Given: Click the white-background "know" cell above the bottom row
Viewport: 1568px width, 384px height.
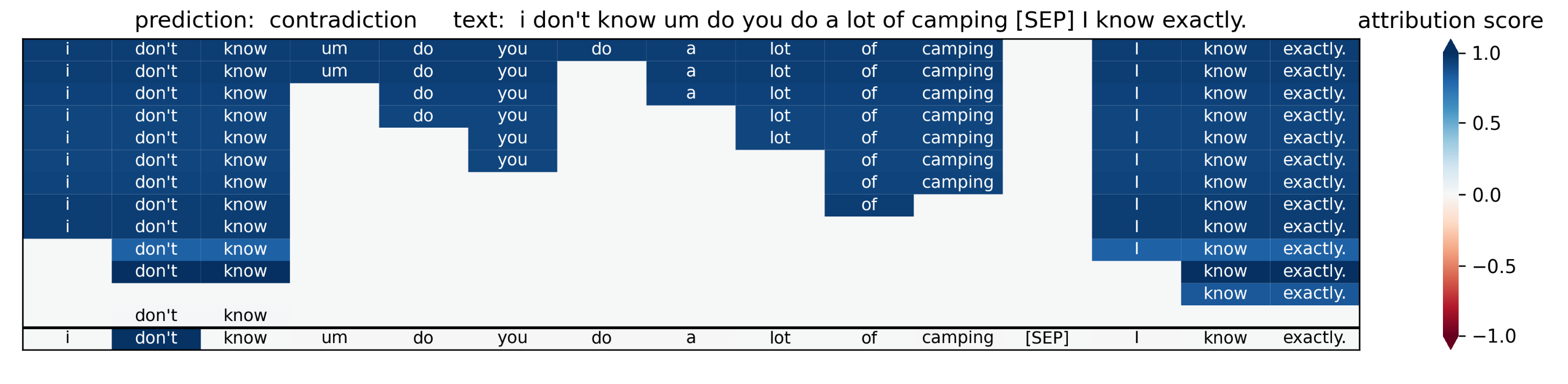Looking at the screenshot, I should pyautogui.click(x=245, y=316).
